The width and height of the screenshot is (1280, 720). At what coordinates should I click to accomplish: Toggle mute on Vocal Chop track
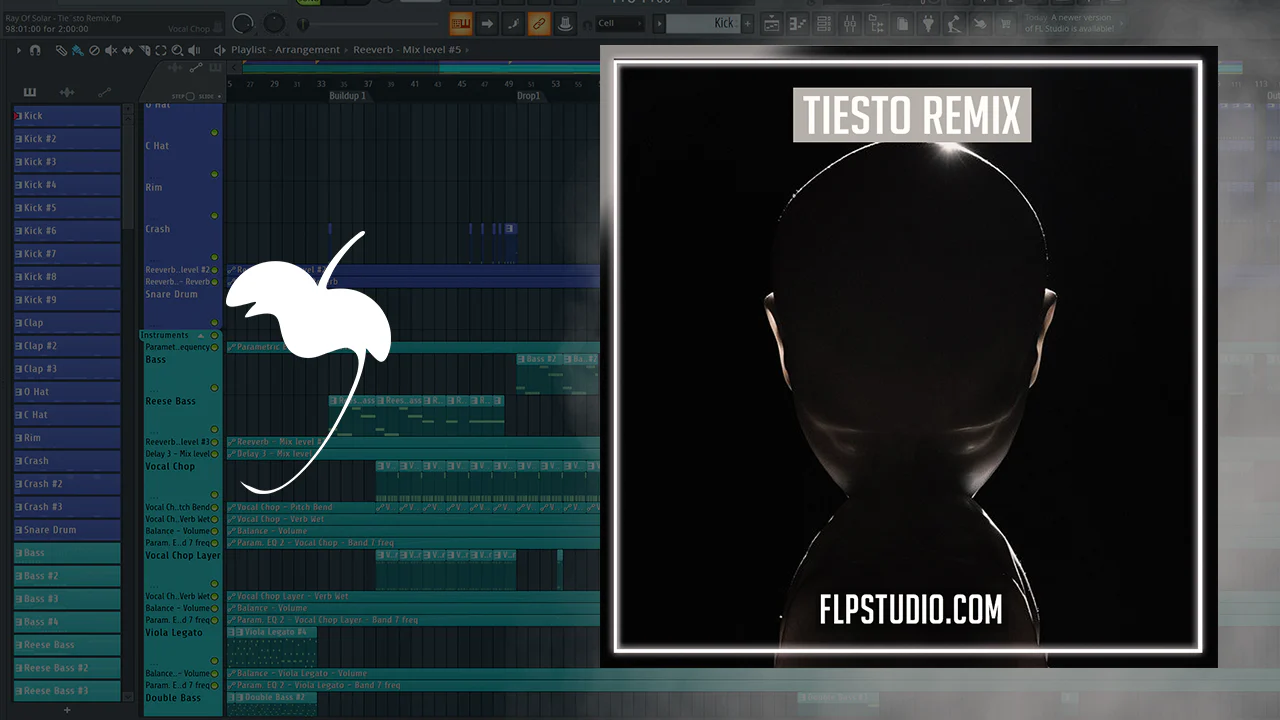tap(214, 495)
